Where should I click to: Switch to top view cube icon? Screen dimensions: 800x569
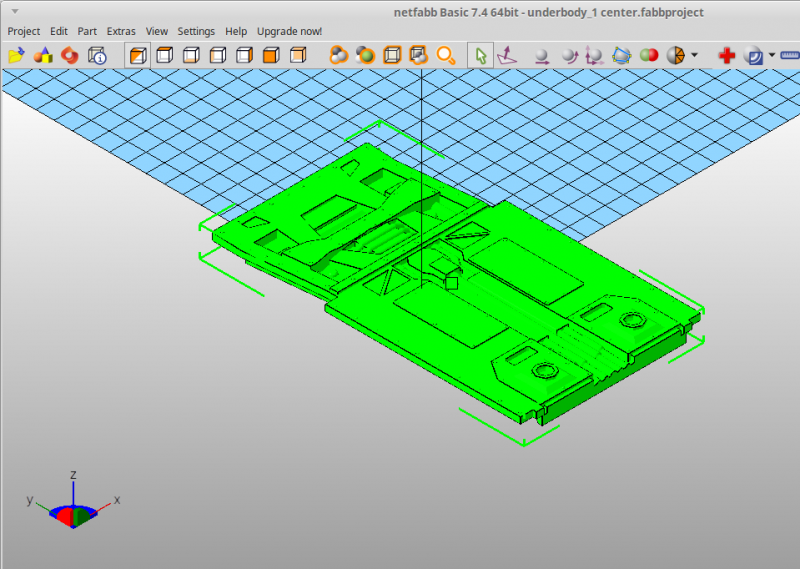pos(164,55)
